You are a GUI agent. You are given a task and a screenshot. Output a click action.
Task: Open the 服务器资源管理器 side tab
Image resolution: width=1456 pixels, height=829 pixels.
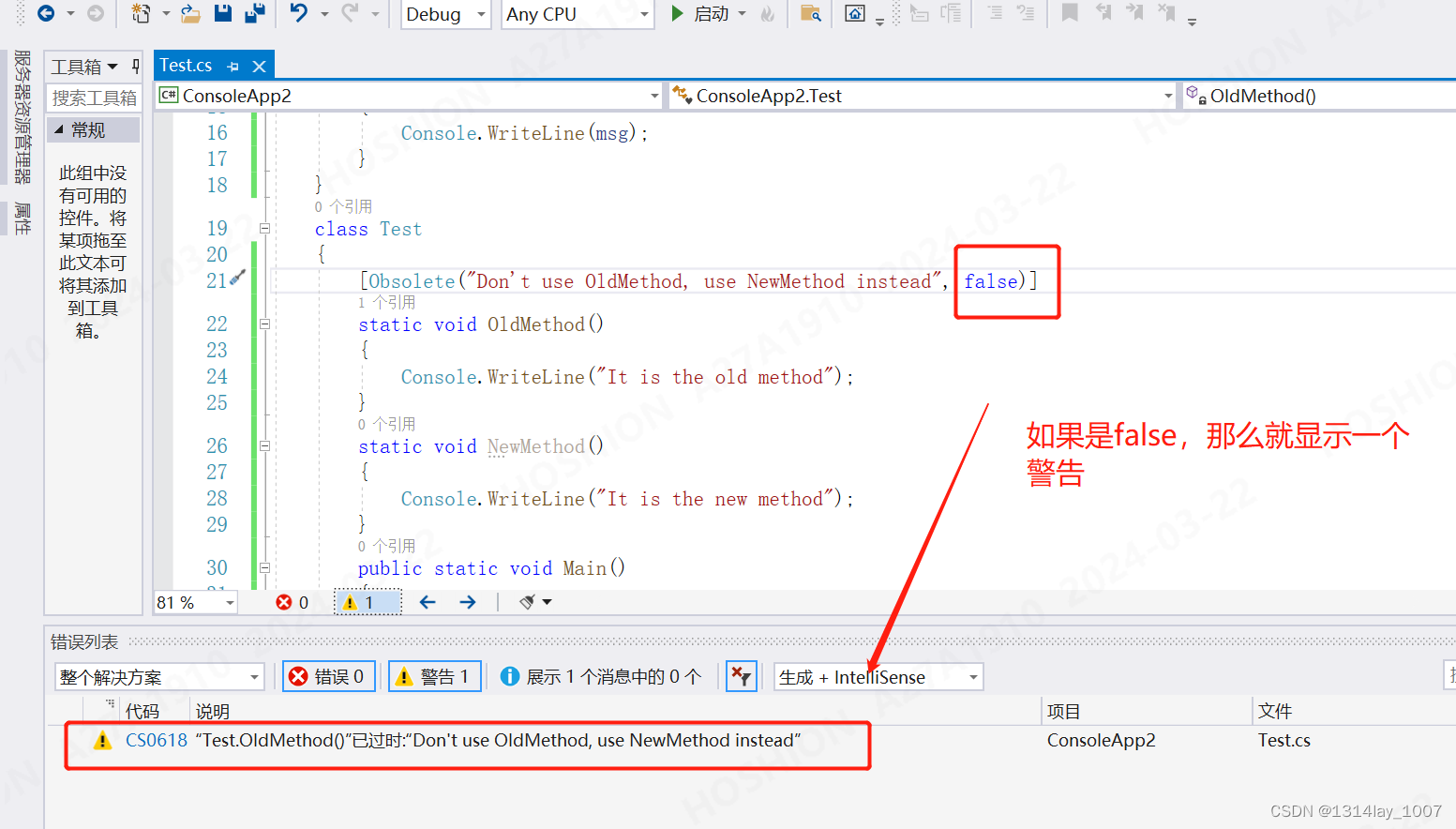pos(23,116)
